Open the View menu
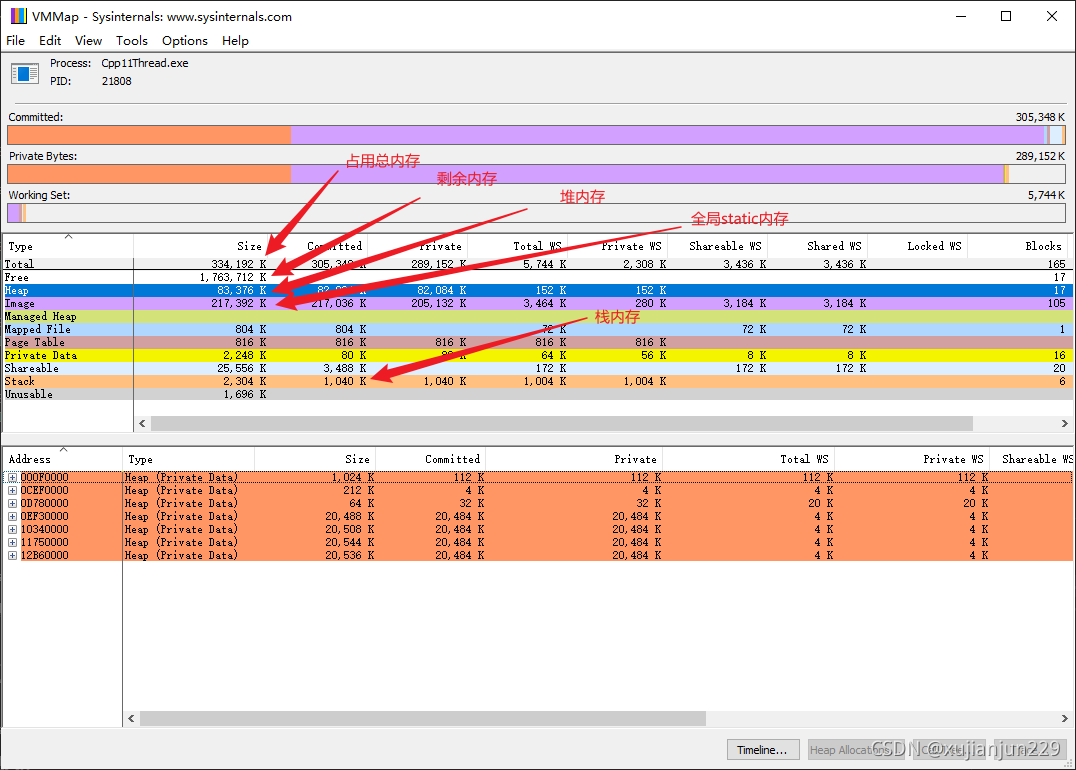Viewport: 1076px width, 770px height. tap(88, 40)
